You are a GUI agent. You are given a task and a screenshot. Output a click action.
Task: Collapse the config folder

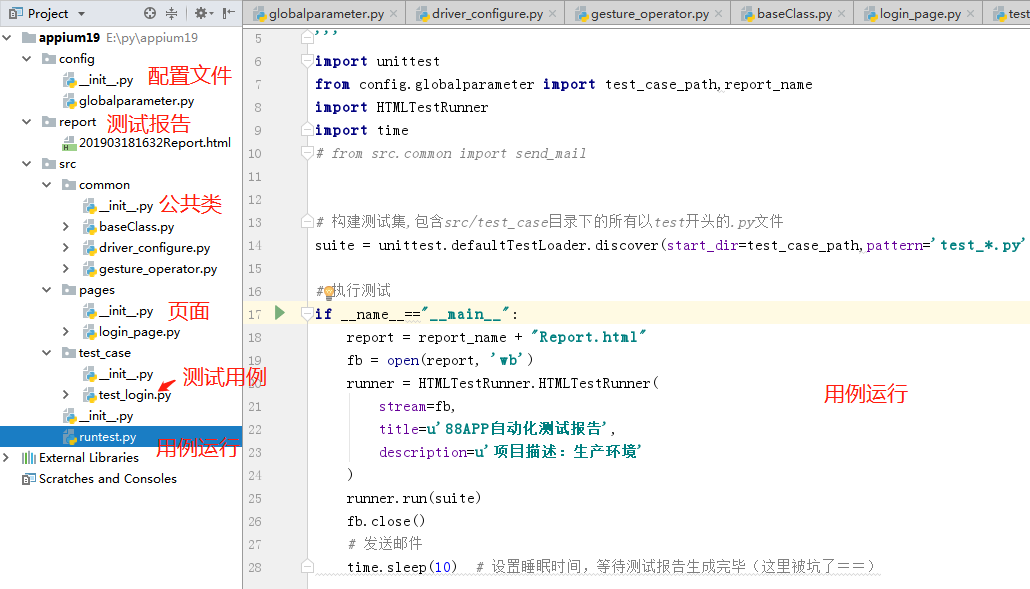pos(27,58)
